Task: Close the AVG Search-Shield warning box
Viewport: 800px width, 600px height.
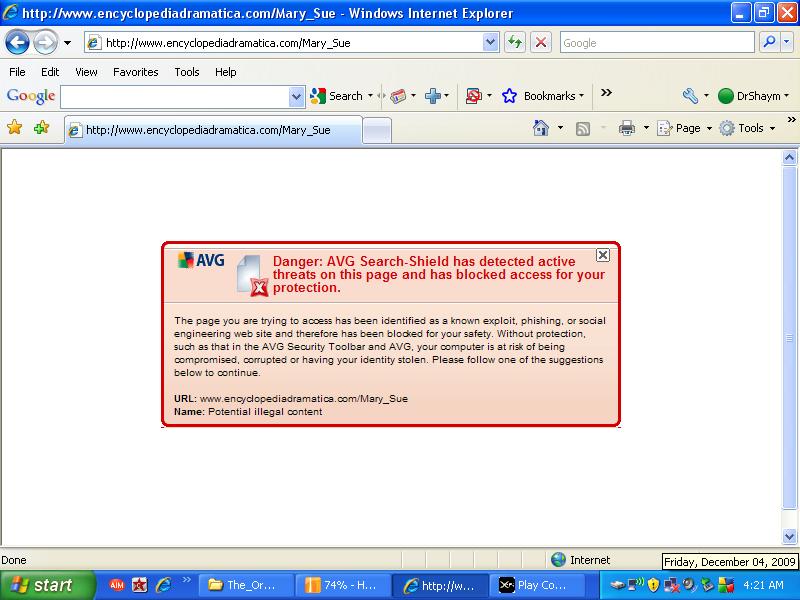Action: click(x=602, y=255)
